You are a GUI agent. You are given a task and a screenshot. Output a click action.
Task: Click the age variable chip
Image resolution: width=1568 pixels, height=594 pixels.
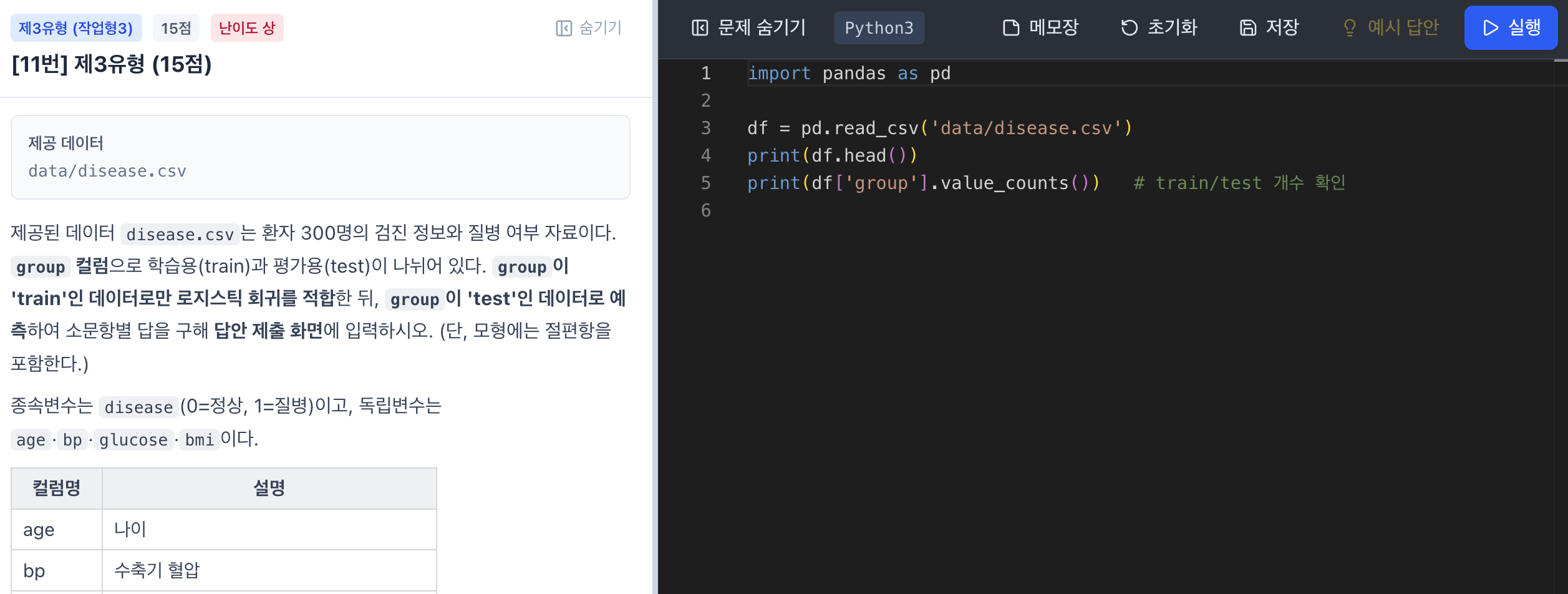pos(31,439)
